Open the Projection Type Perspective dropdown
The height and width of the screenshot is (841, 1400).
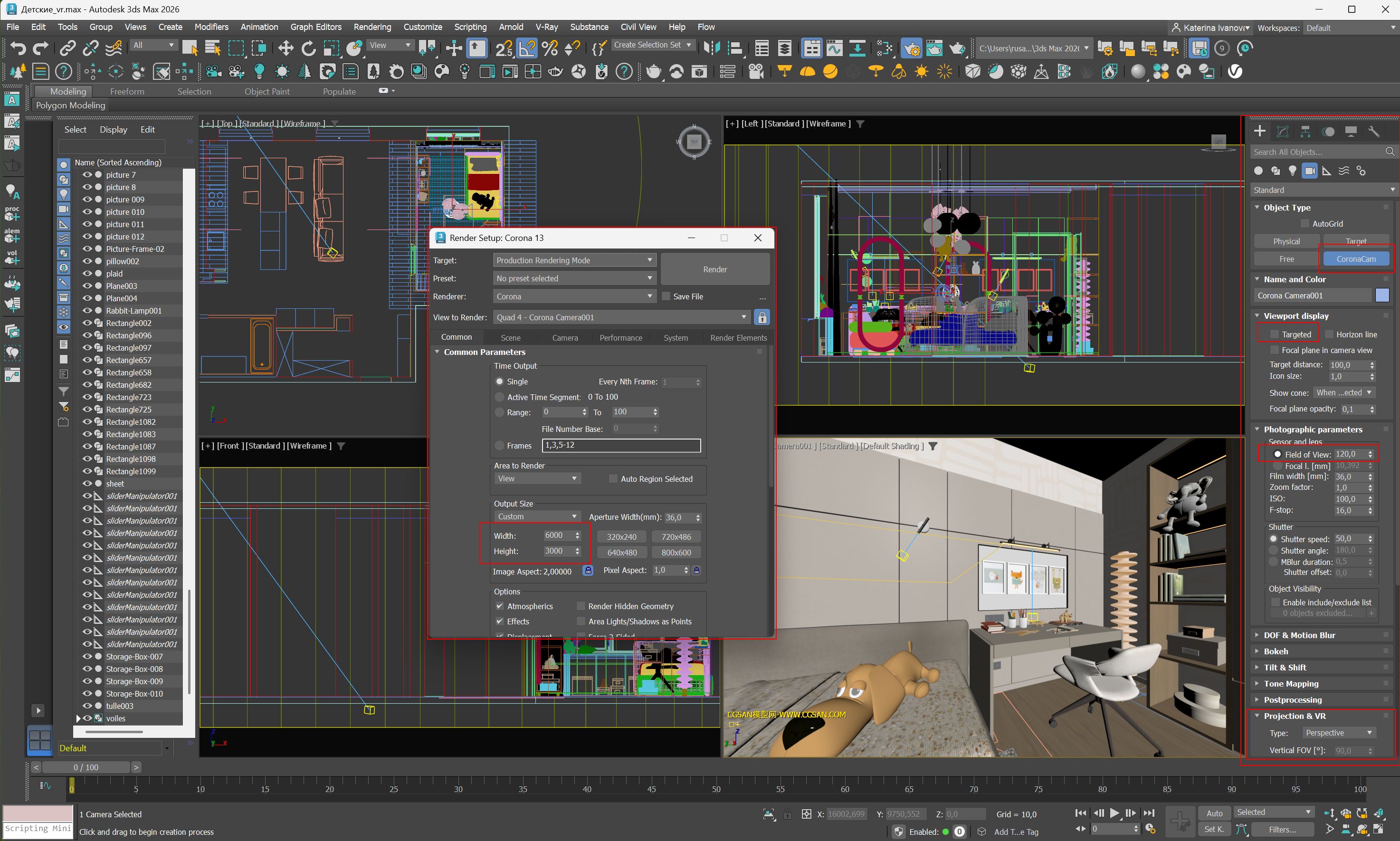click(1338, 733)
